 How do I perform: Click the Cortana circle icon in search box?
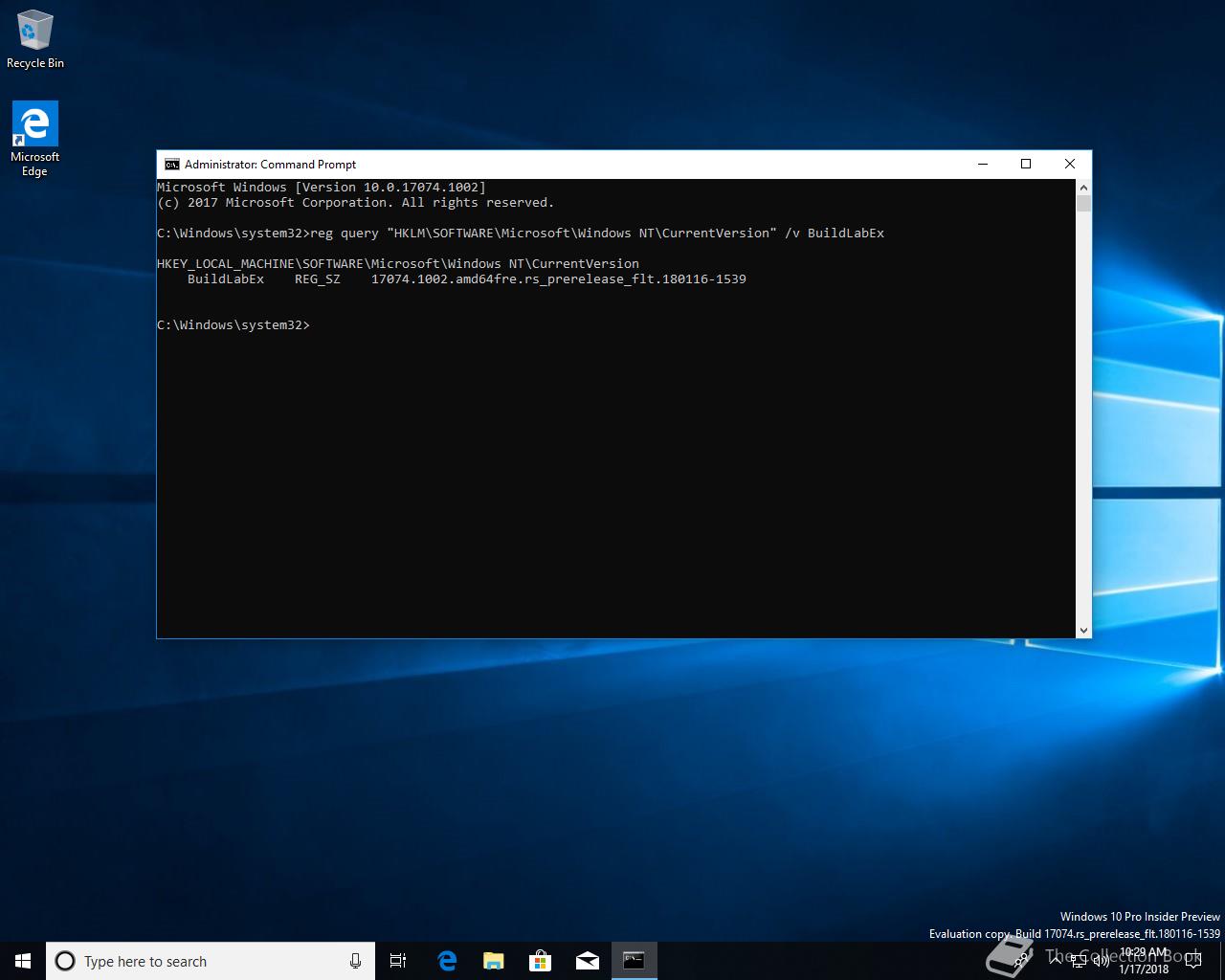[65, 961]
